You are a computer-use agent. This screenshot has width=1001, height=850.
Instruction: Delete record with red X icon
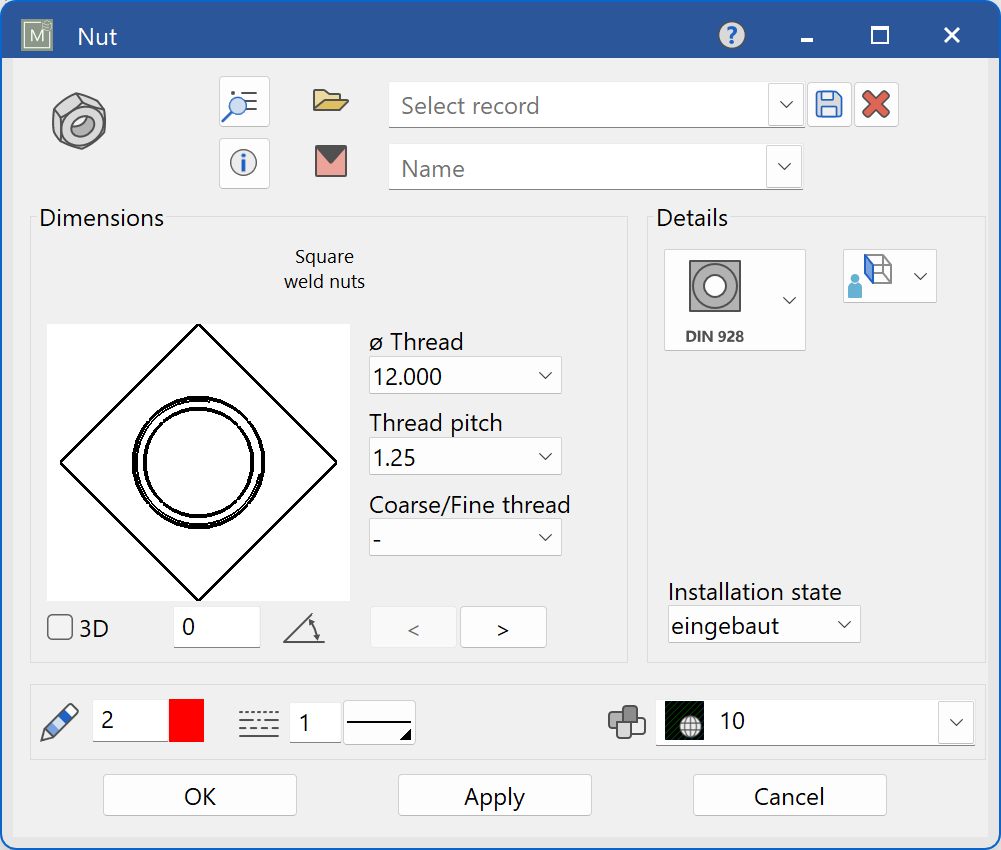876,105
